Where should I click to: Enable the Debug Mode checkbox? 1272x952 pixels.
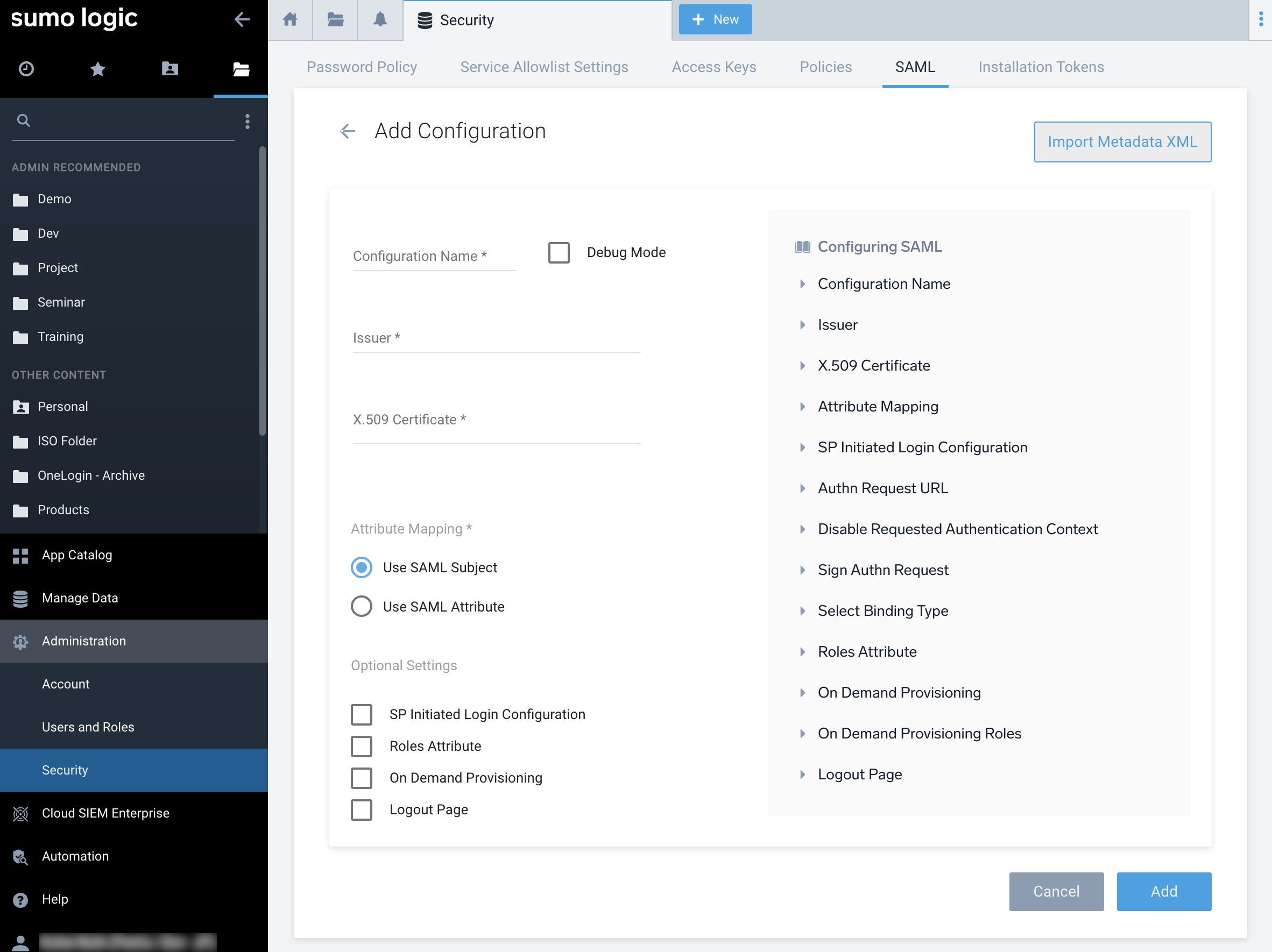coord(559,252)
